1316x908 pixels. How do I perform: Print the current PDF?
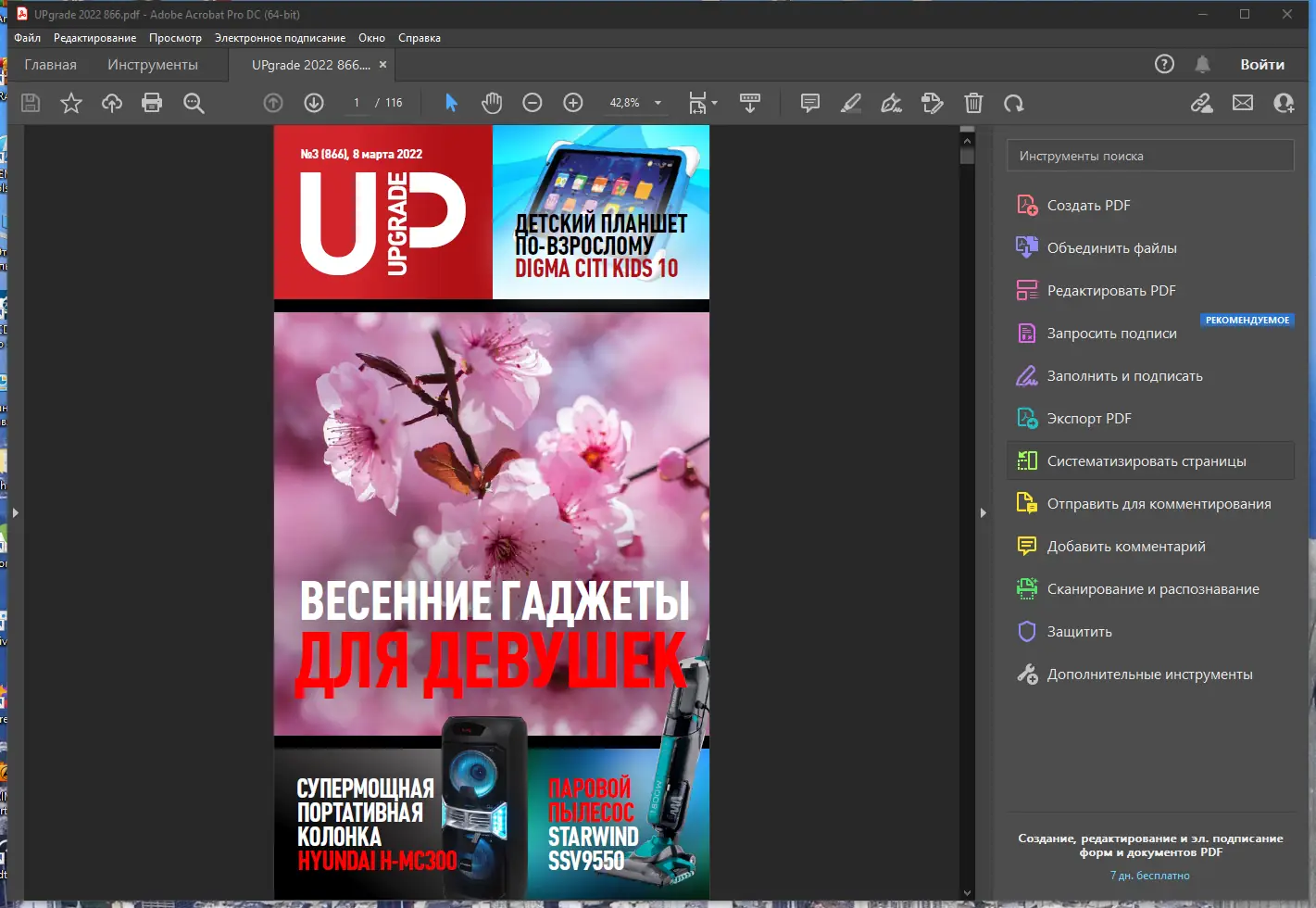pyautogui.click(x=152, y=103)
